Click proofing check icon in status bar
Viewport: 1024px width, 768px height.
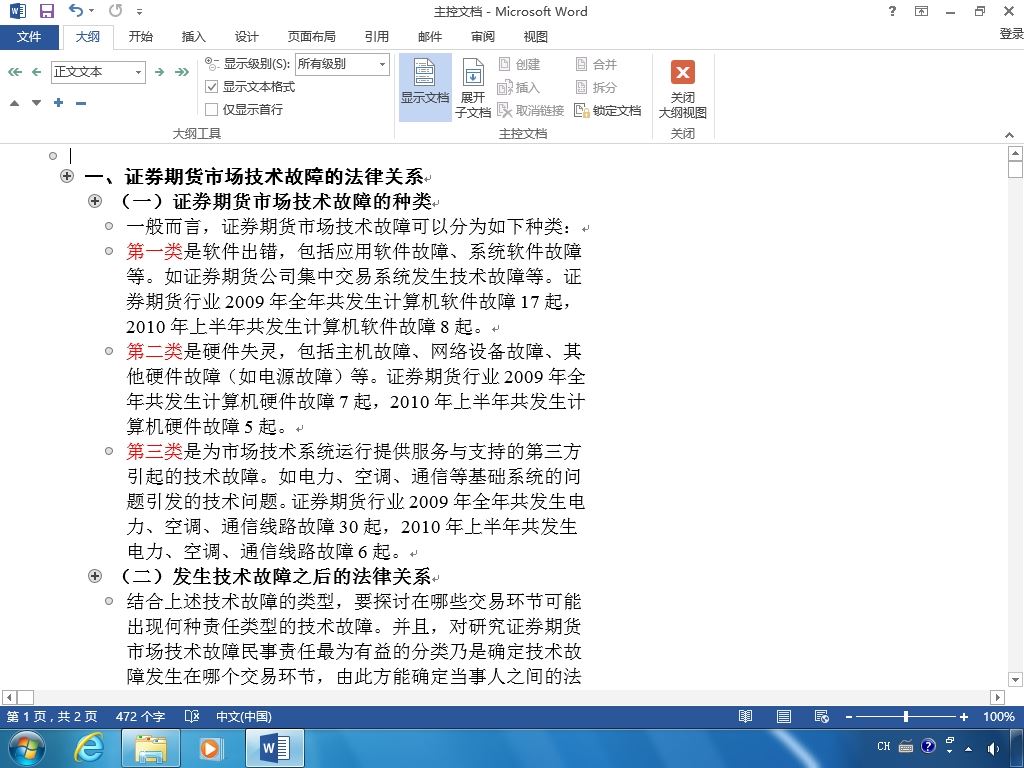(192, 716)
